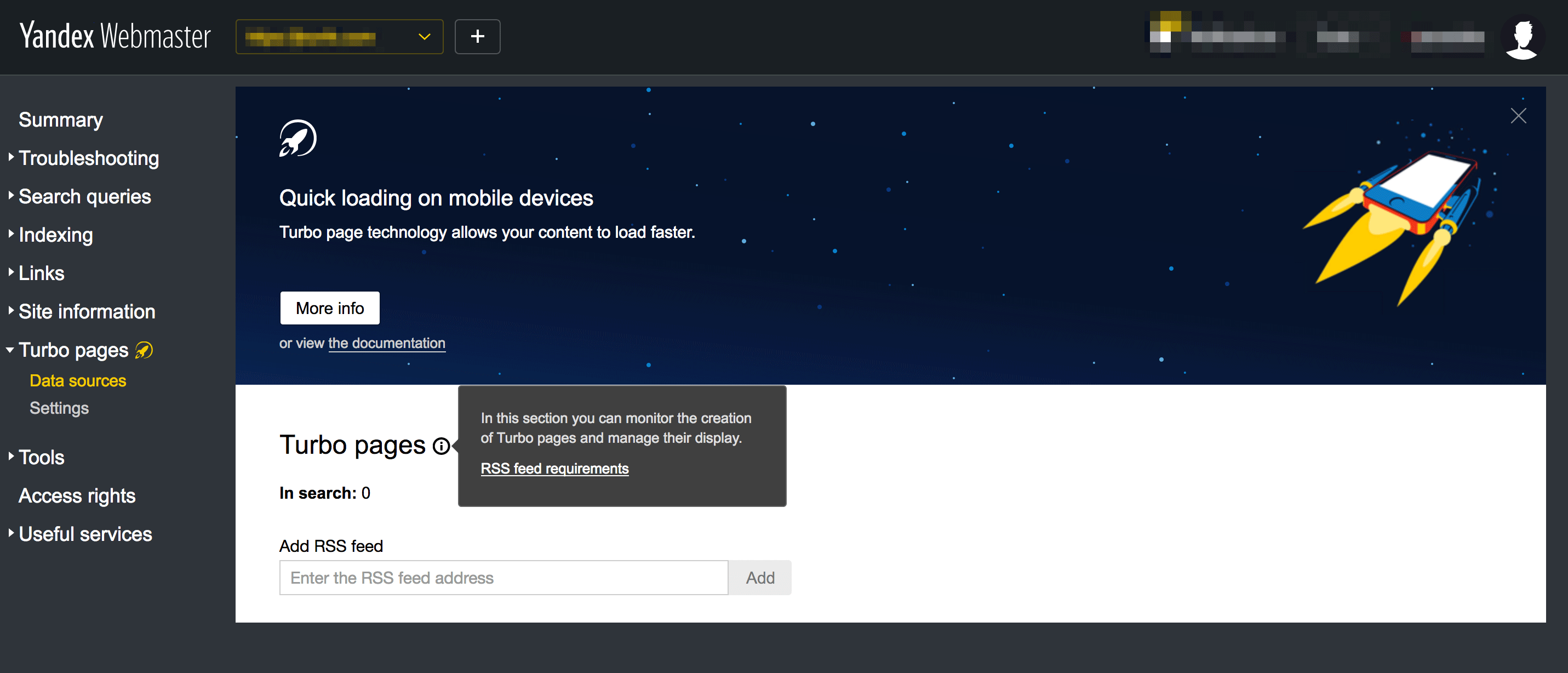
Task: Go to the Summary page
Action: pyautogui.click(x=60, y=119)
